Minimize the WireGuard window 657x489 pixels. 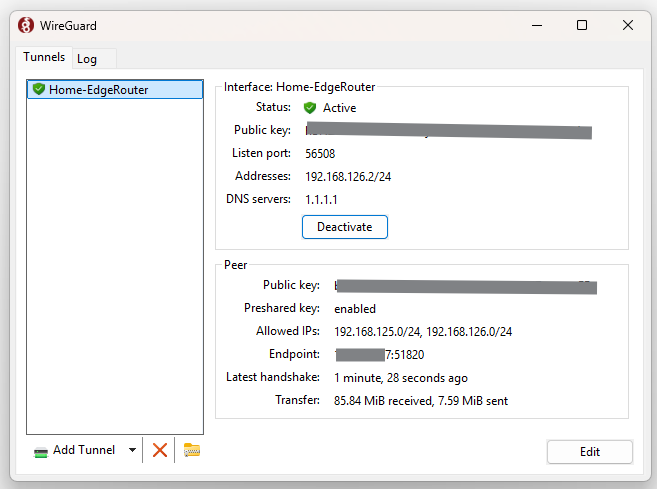pos(536,25)
